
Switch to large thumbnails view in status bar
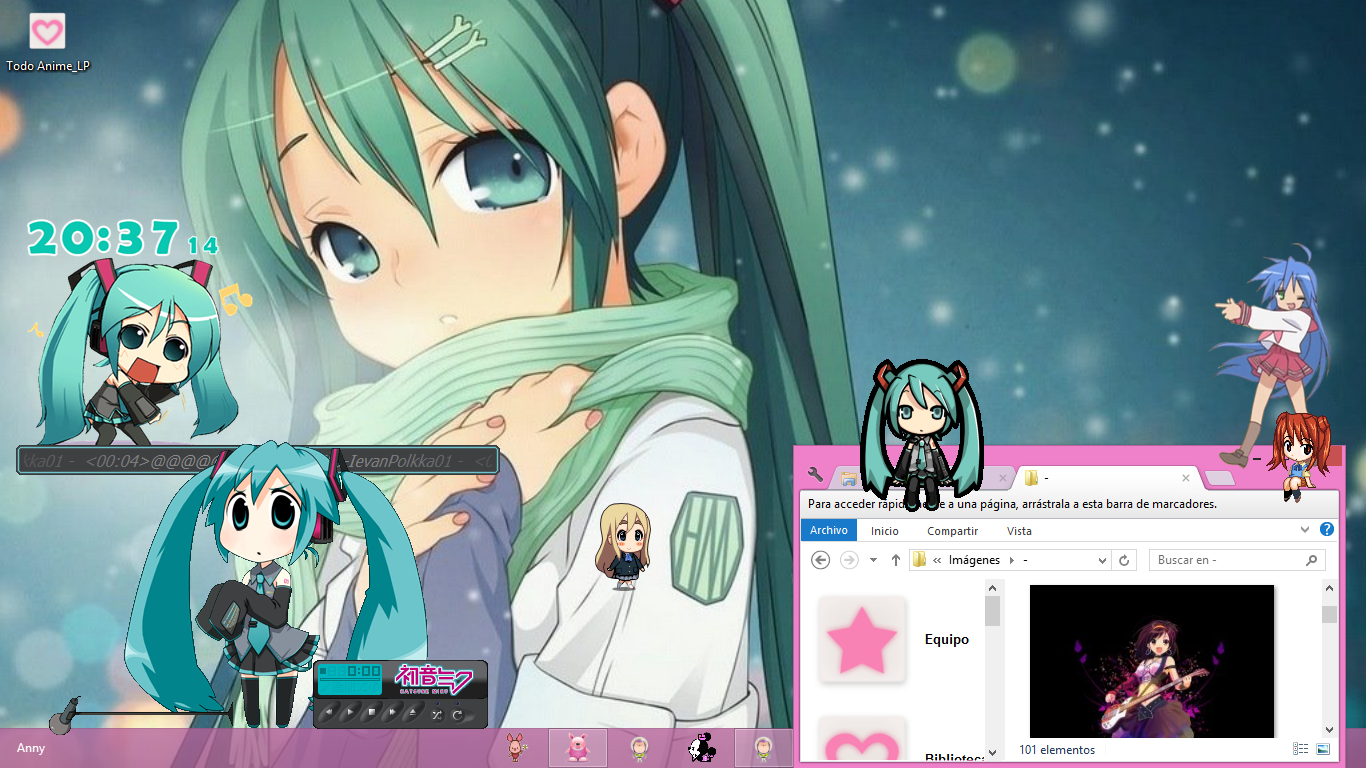coord(1323,749)
